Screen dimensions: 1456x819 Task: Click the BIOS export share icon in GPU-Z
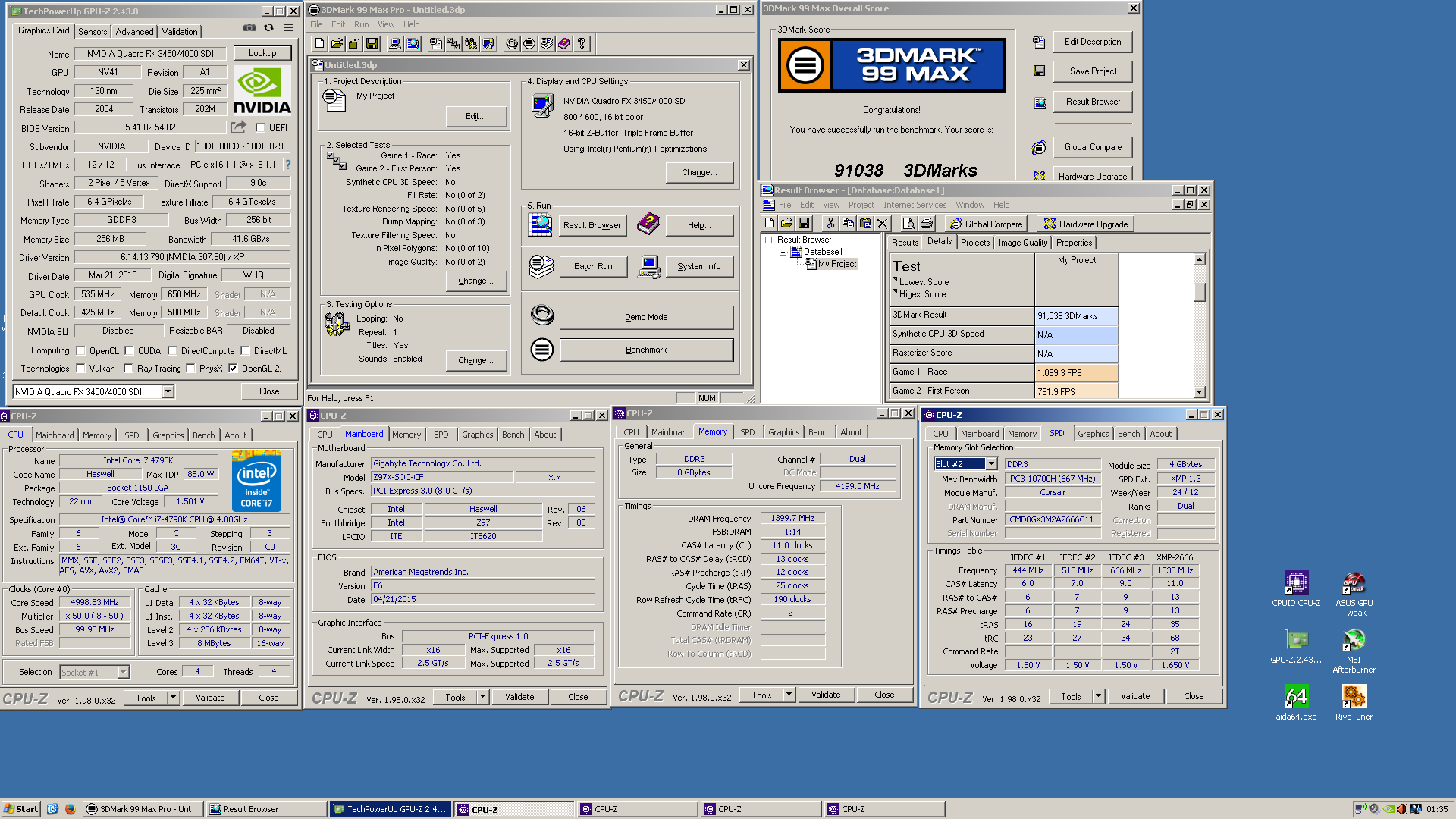pos(239,127)
